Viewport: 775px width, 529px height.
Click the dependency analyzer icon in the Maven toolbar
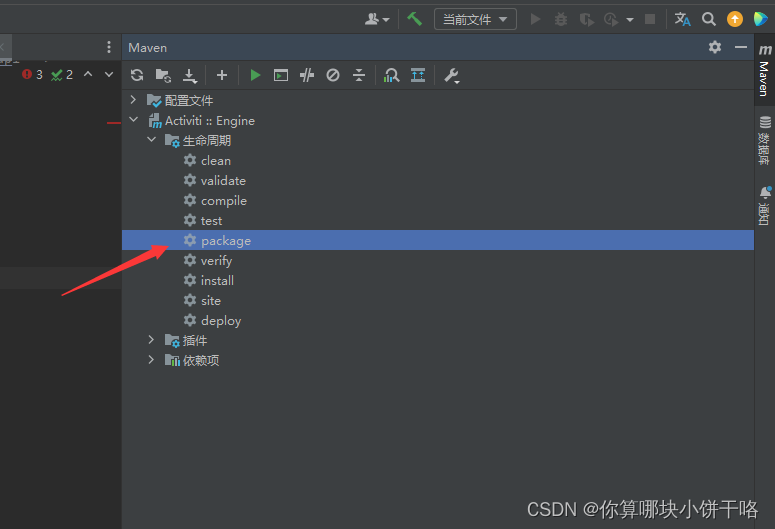pyautogui.click(x=391, y=75)
